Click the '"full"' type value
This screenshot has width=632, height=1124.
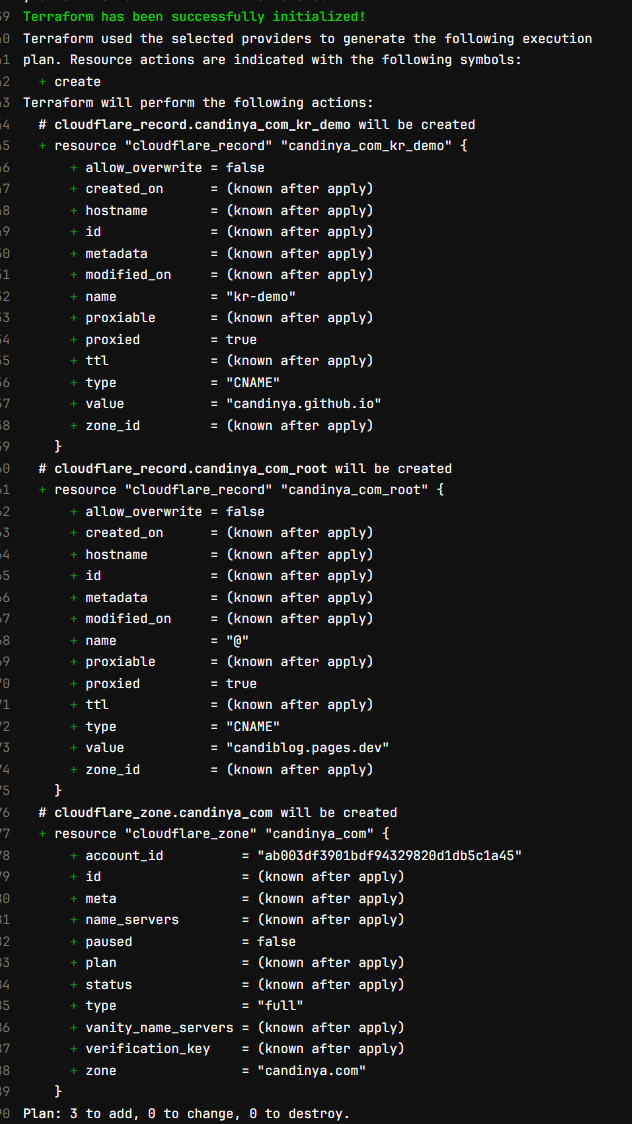coord(280,1006)
